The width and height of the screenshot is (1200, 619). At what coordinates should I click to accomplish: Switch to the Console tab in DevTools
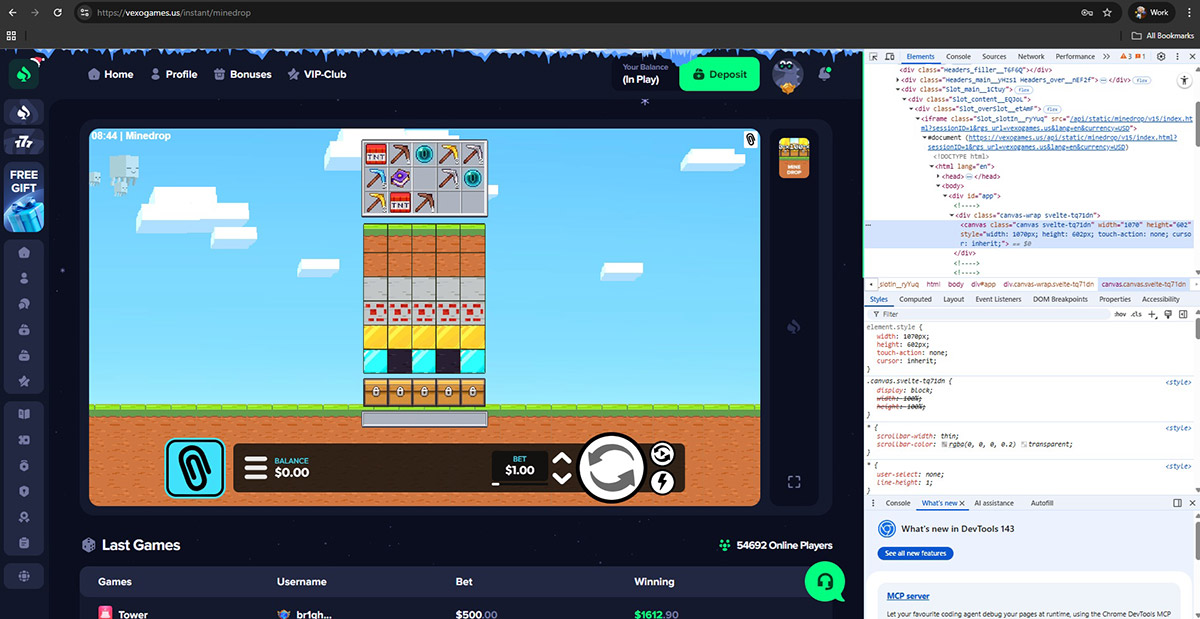pyautogui.click(x=958, y=57)
